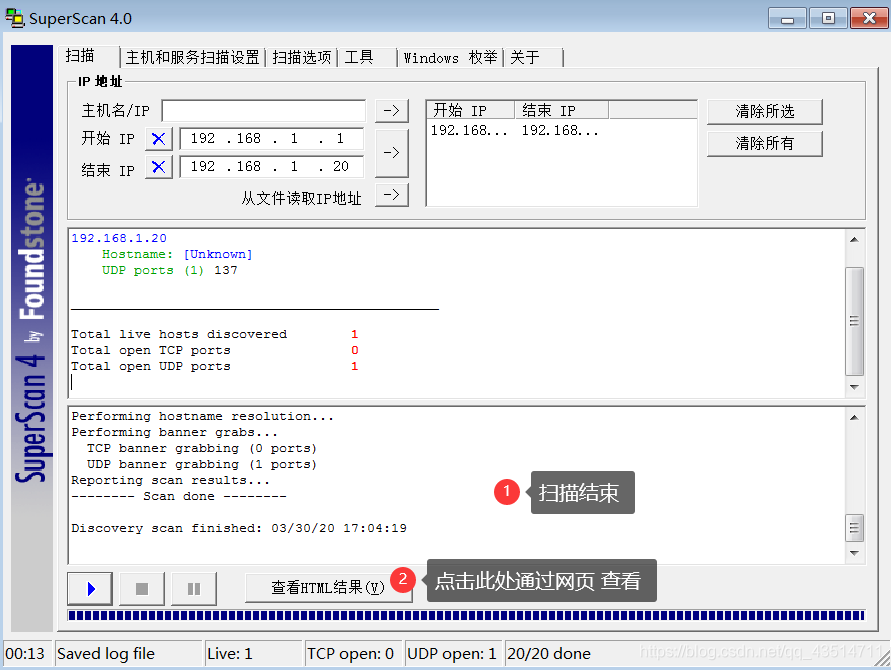Viewport: 891px width, 670px height.
Task: Clear the start IP with its X button
Action: 159,139
